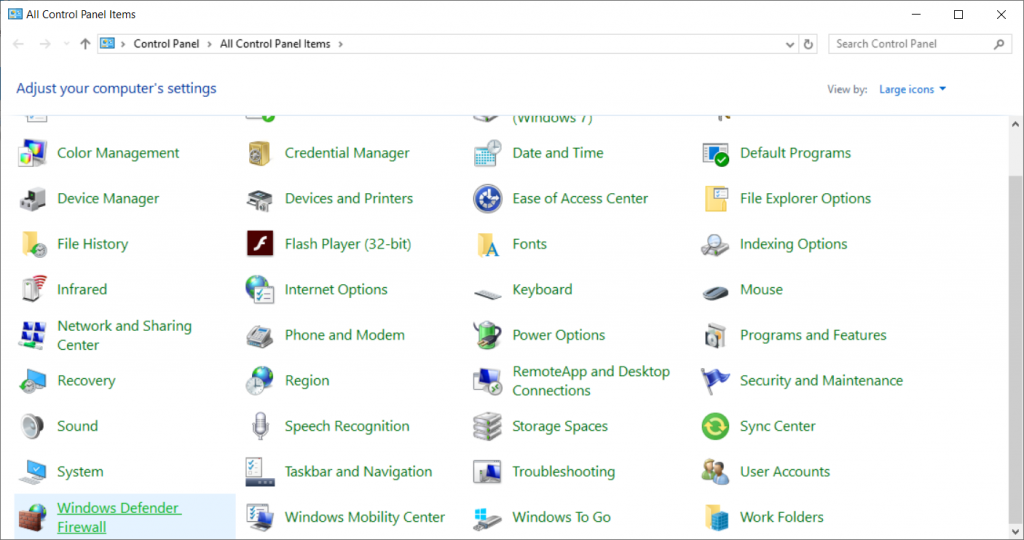Refresh the Control Panel view

click(808, 44)
